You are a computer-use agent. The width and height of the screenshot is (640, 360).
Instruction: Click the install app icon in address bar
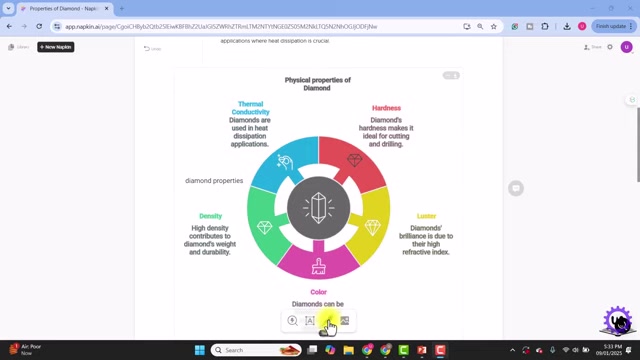467,27
